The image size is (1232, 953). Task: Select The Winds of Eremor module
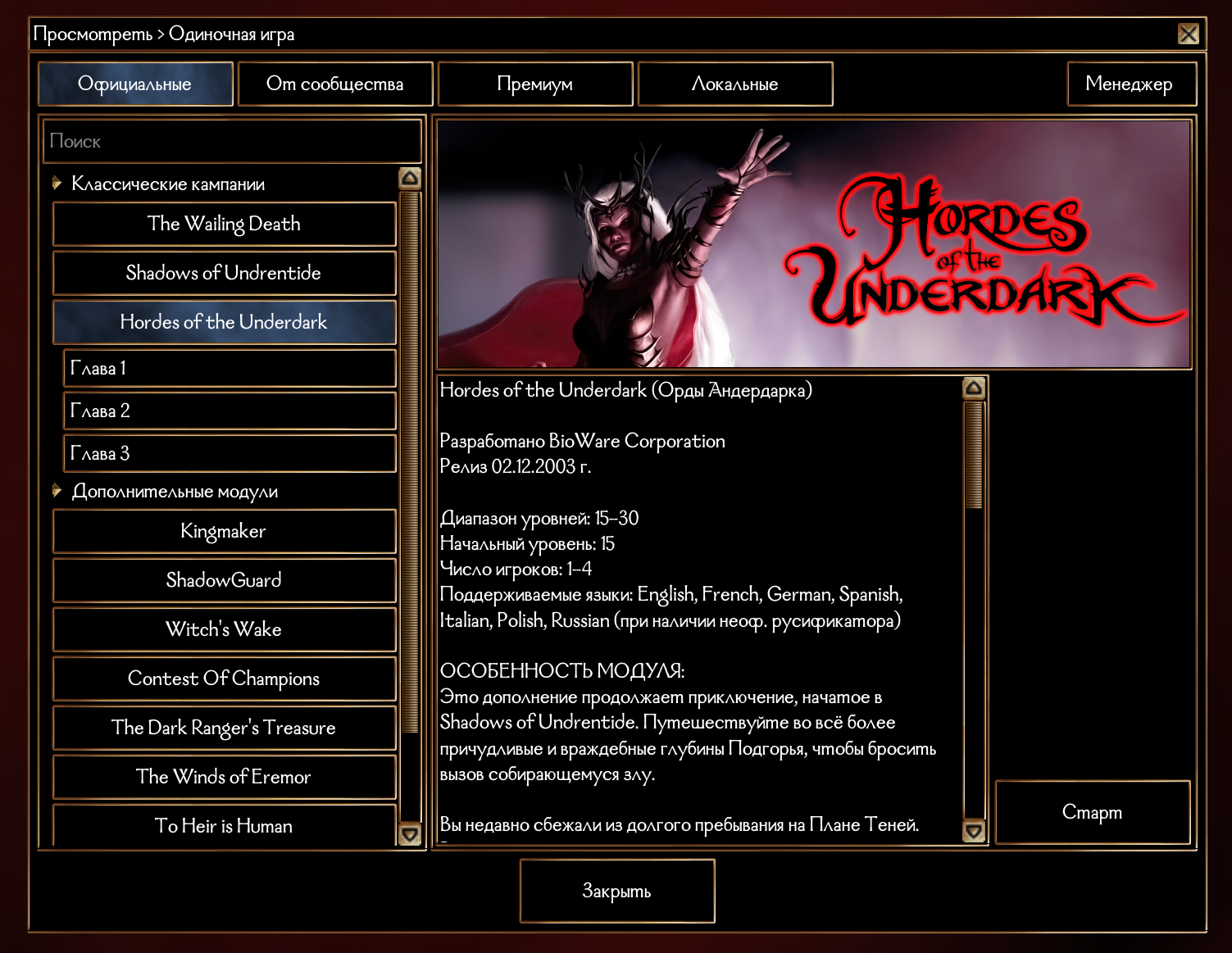click(224, 777)
